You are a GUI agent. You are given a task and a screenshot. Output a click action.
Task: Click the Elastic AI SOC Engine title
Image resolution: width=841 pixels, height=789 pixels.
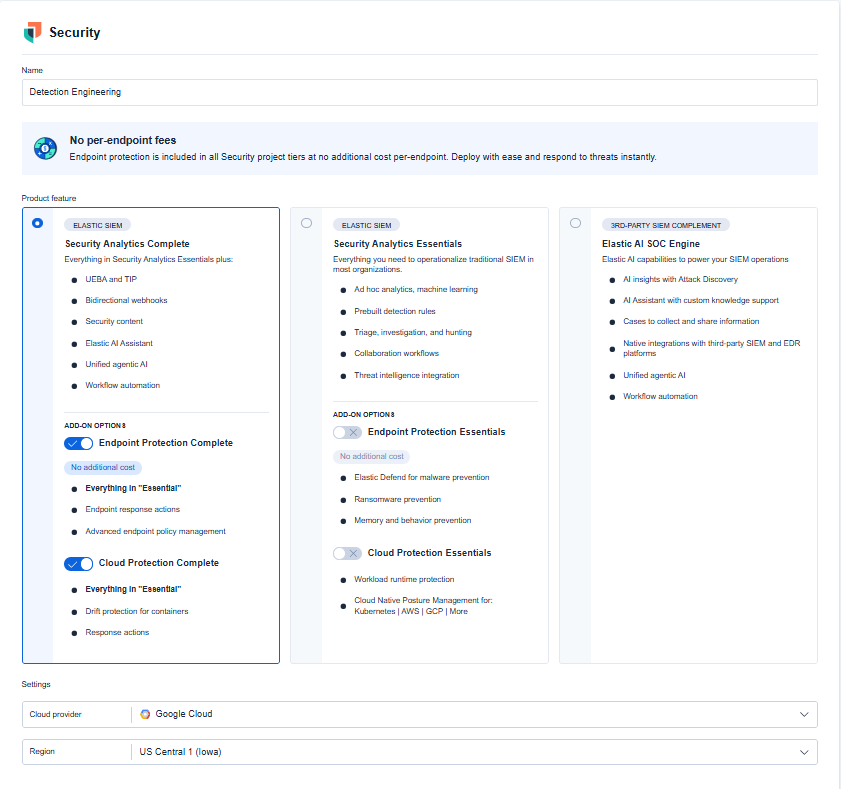[x=651, y=244]
